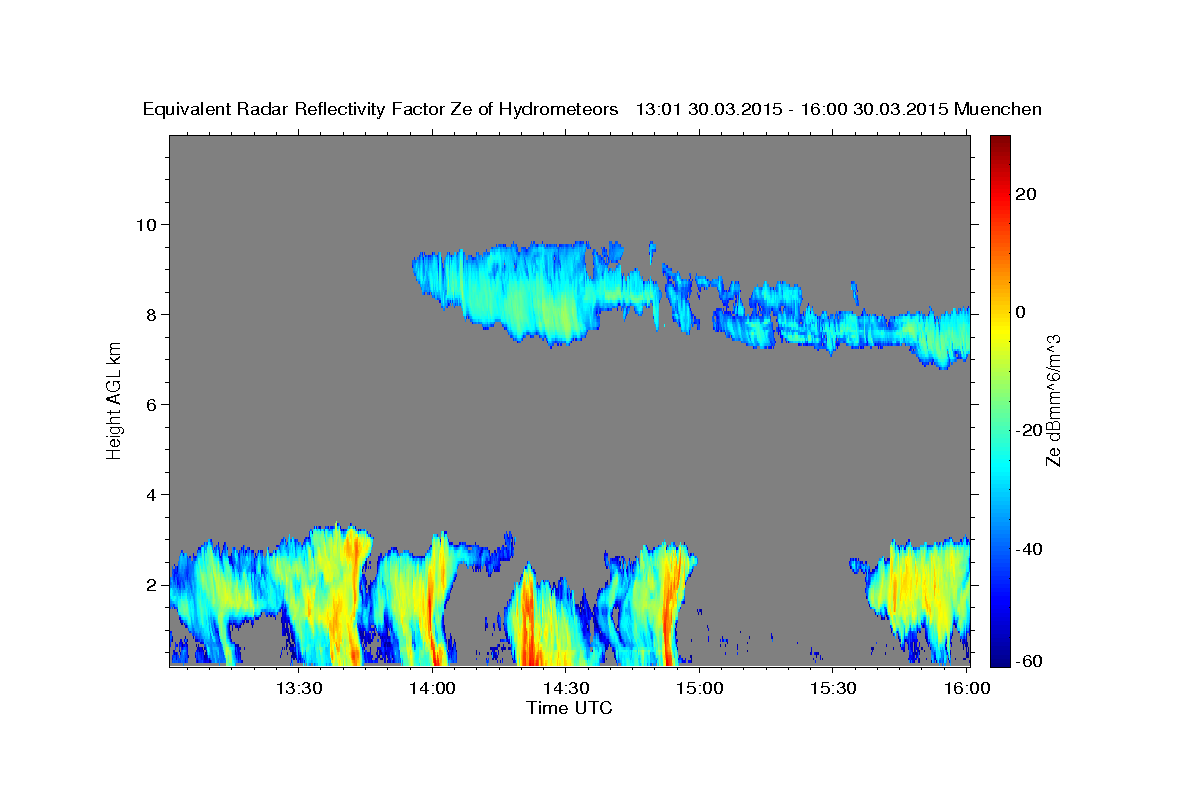Click the dark blue bottom of the colorbar
This screenshot has height=800, width=1200.
1000,655
